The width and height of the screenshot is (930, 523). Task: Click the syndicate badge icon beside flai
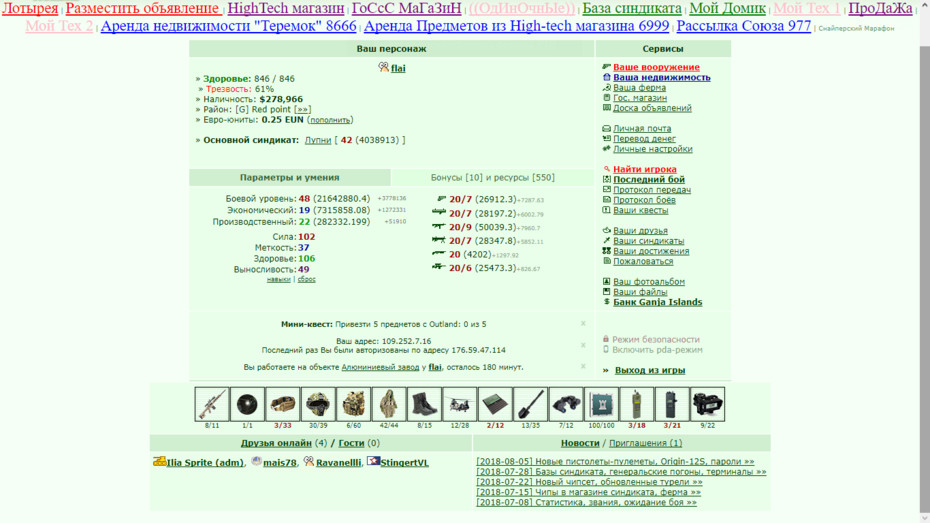[x=383, y=68]
